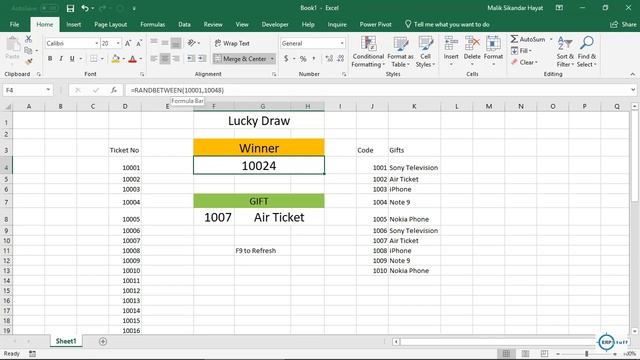640x360 pixels.
Task: Apply the yellow fill color bucket
Action: click(x=116, y=59)
